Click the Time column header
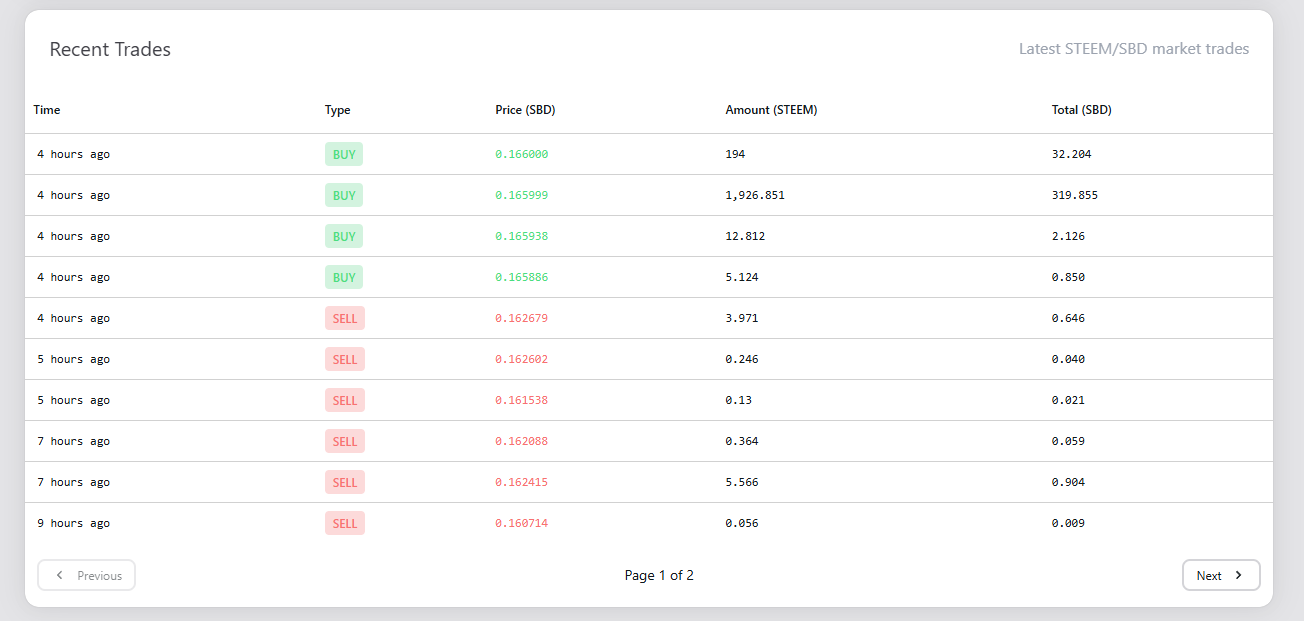The width and height of the screenshot is (1304, 621). pyautogui.click(x=47, y=110)
